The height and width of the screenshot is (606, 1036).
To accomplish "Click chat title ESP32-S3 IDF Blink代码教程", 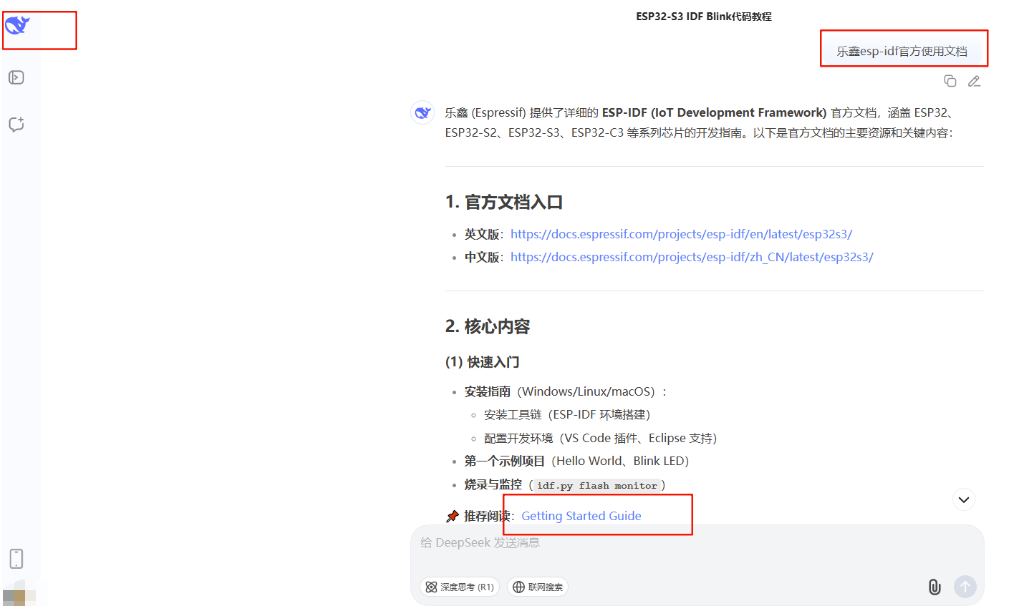I will coord(704,17).
